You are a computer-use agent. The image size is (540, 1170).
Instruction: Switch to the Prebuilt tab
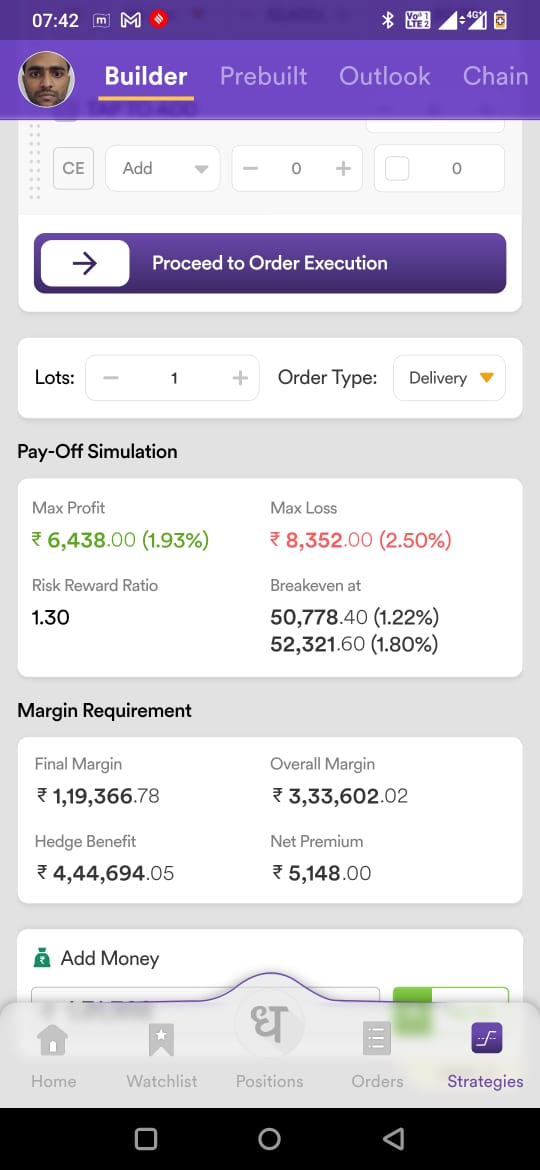point(263,76)
